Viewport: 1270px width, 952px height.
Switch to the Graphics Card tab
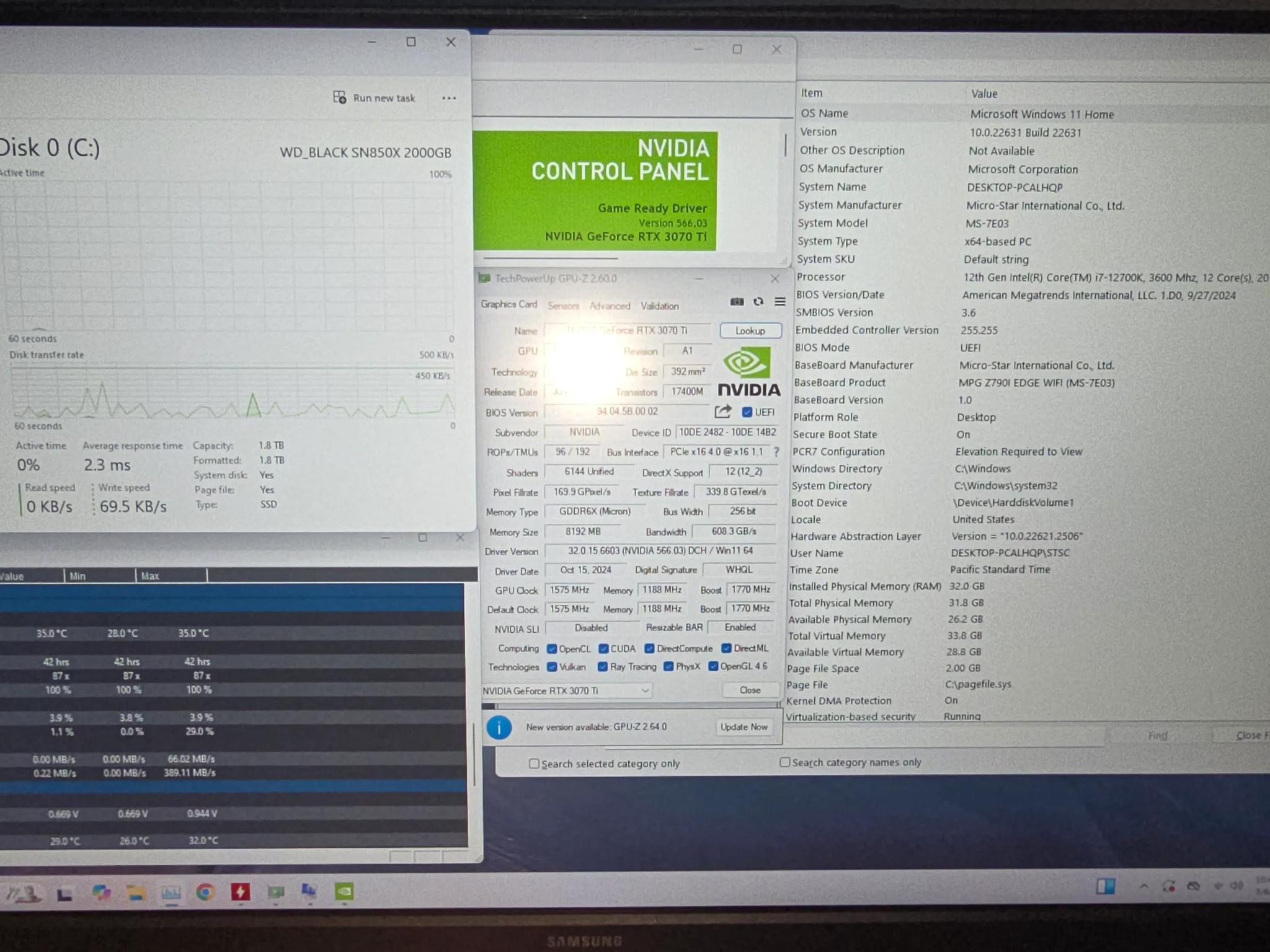[x=508, y=304]
